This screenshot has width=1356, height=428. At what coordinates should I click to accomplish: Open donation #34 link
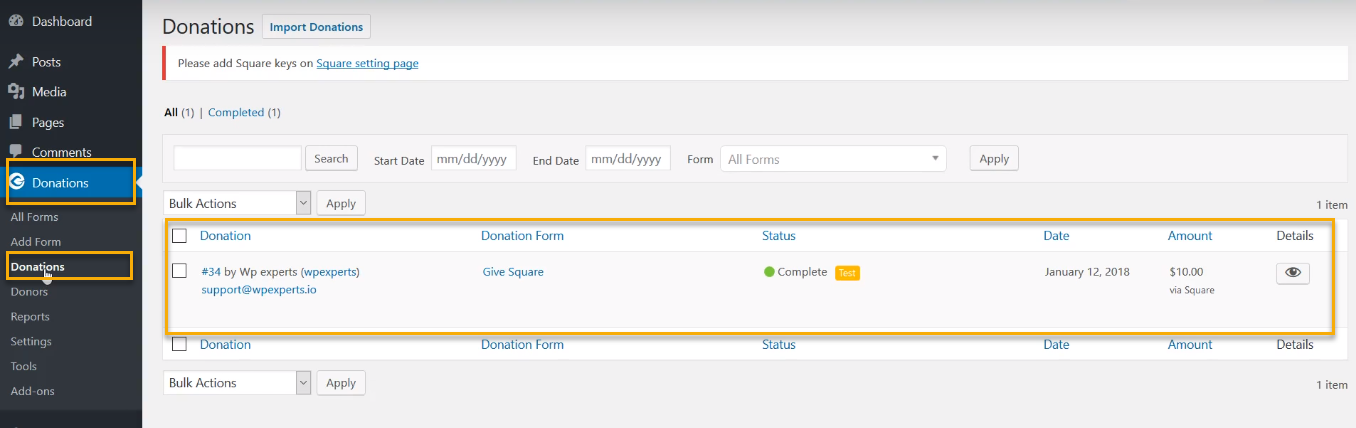tap(211, 272)
